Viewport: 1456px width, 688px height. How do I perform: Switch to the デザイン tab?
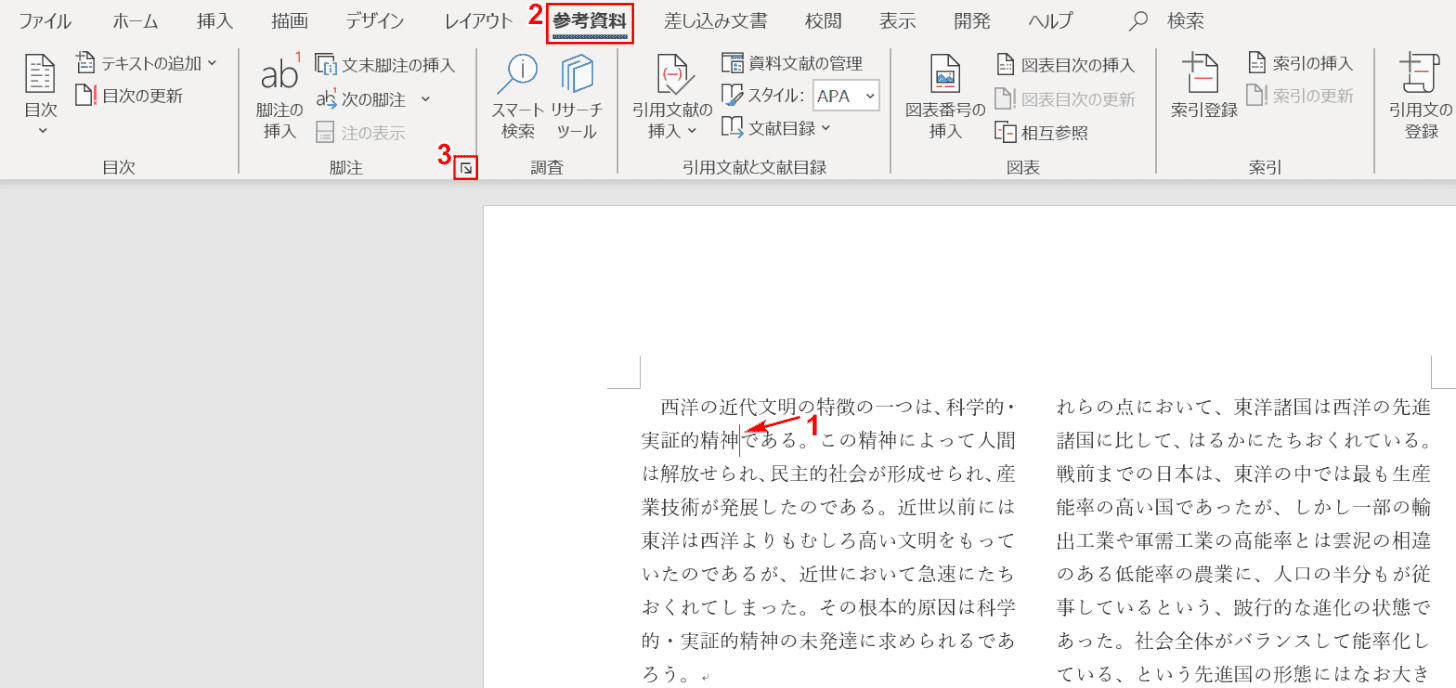click(375, 20)
